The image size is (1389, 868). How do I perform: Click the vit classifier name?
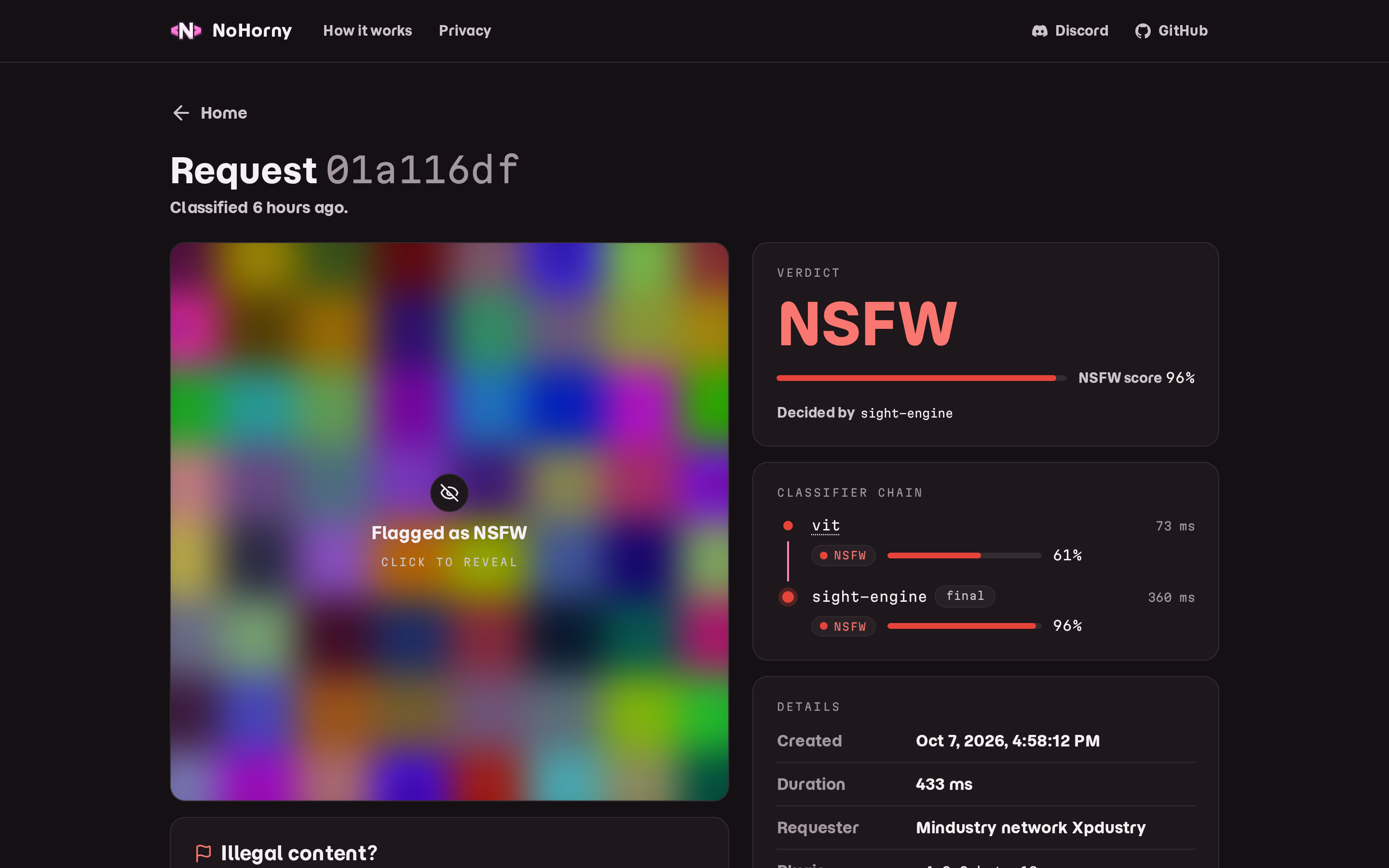825,526
